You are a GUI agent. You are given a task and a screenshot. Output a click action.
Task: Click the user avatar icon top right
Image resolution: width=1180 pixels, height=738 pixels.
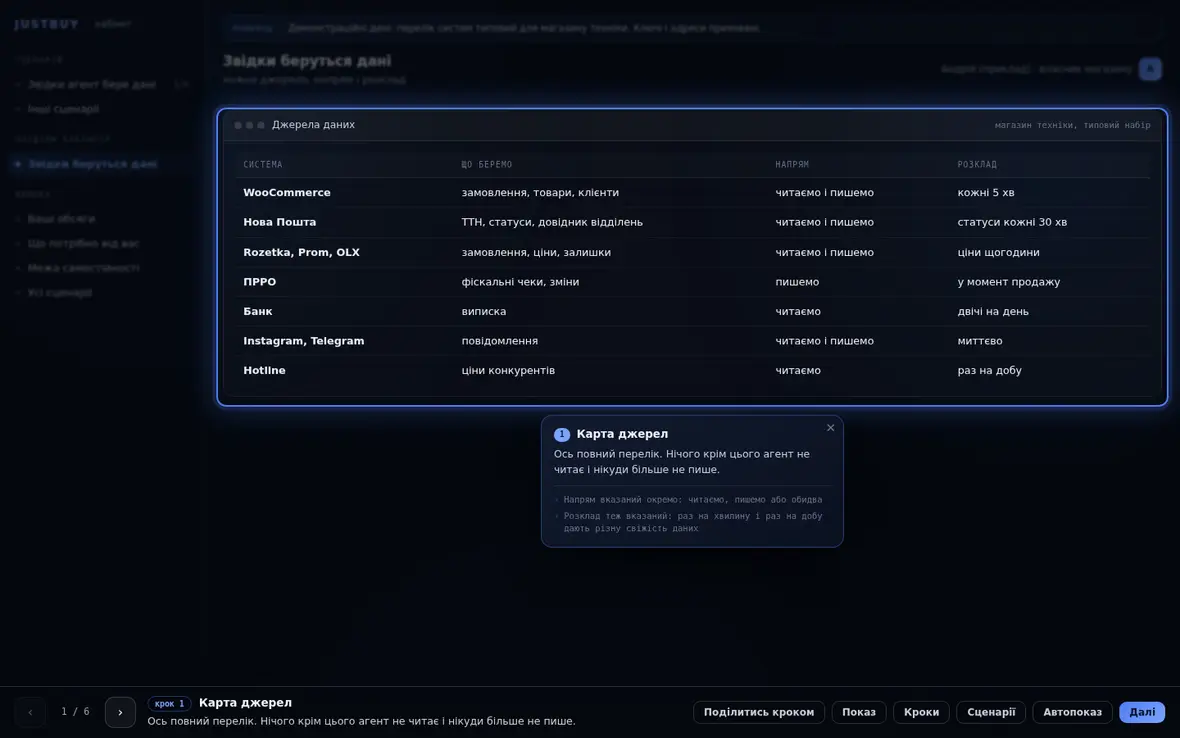pyautogui.click(x=1149, y=69)
